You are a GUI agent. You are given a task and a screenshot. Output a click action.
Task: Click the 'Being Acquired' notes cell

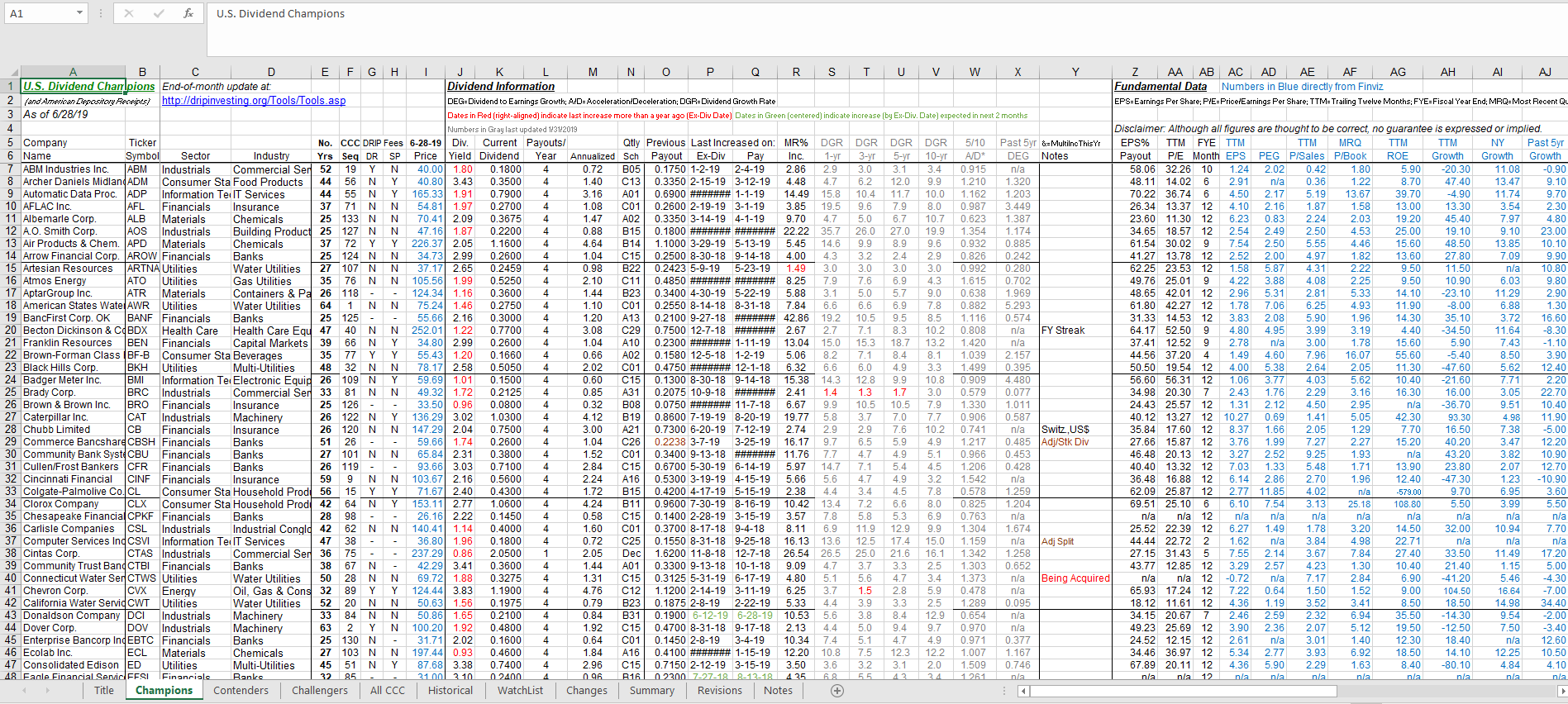tap(1075, 578)
